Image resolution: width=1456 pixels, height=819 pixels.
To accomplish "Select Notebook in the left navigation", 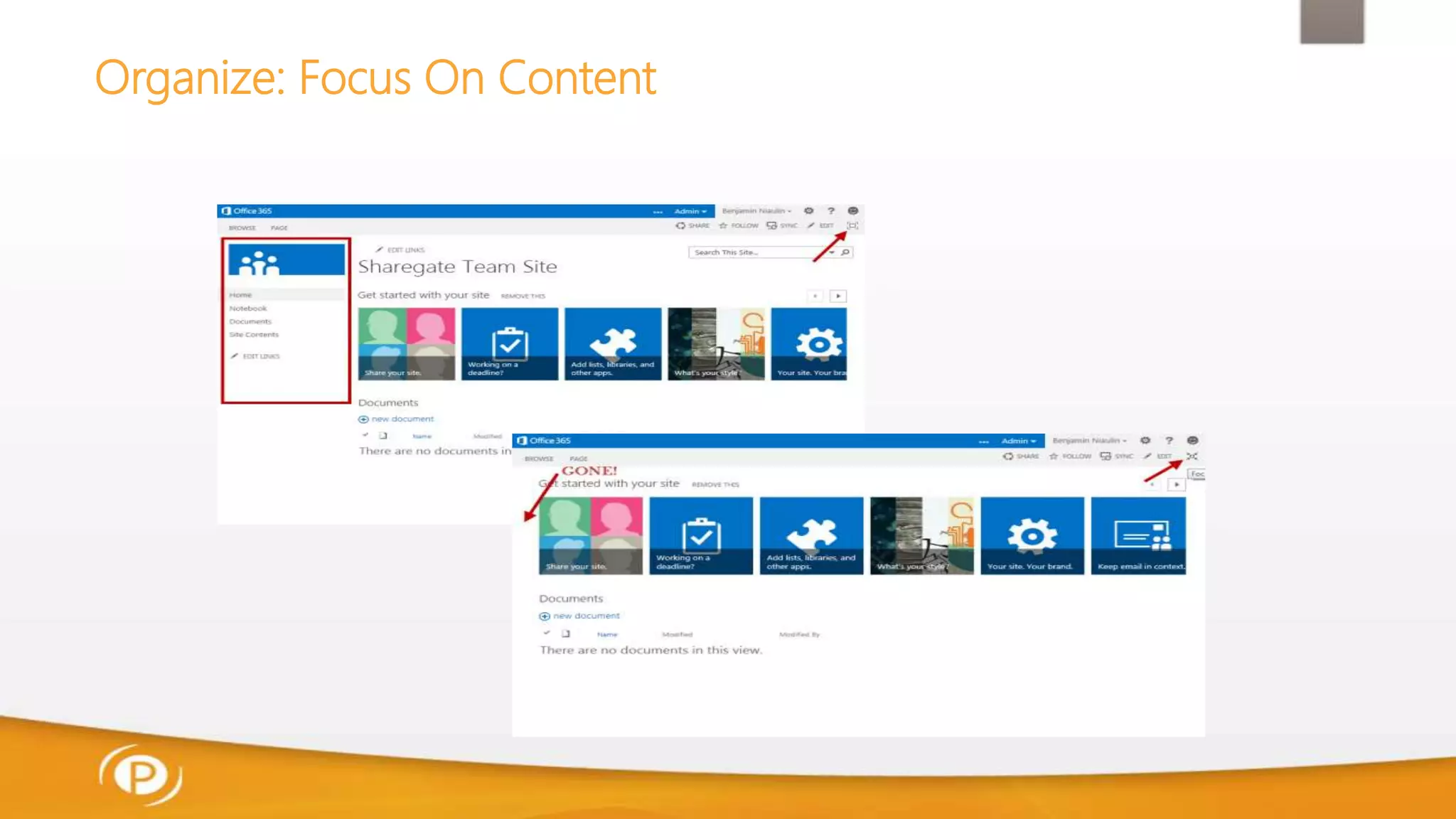I will pos(248,309).
